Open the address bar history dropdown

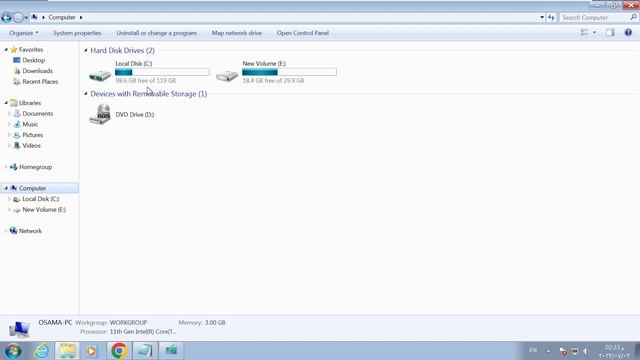pyautogui.click(x=542, y=18)
